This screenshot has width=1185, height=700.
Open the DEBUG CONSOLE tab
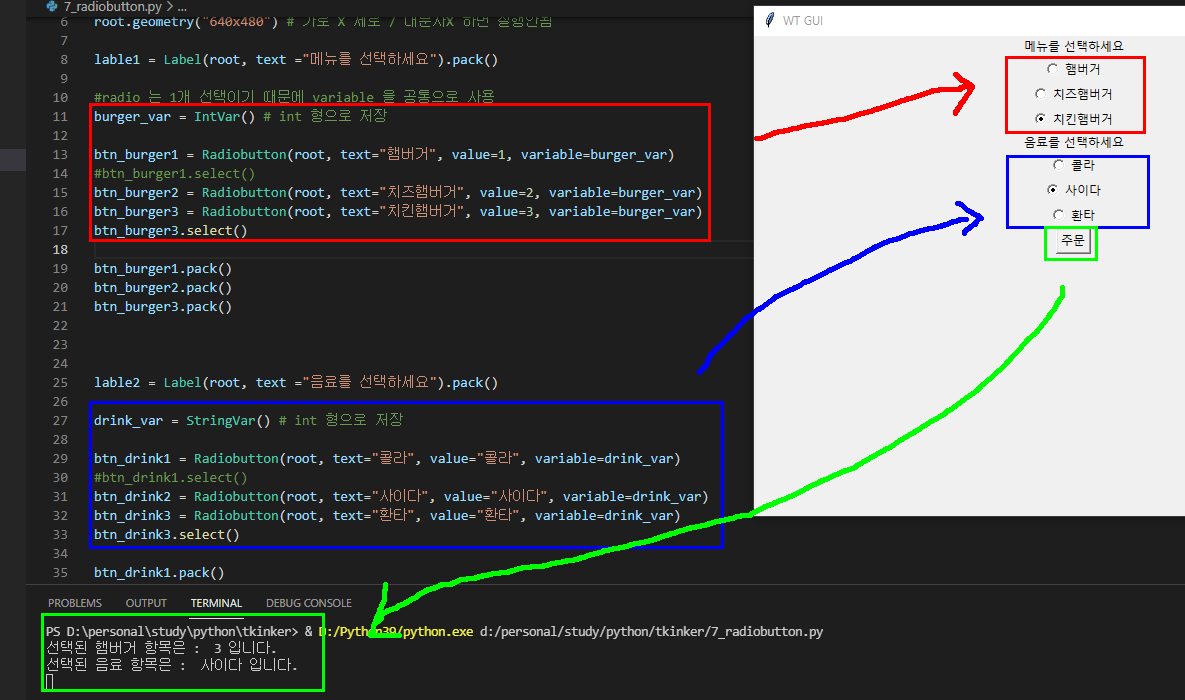[x=308, y=603]
